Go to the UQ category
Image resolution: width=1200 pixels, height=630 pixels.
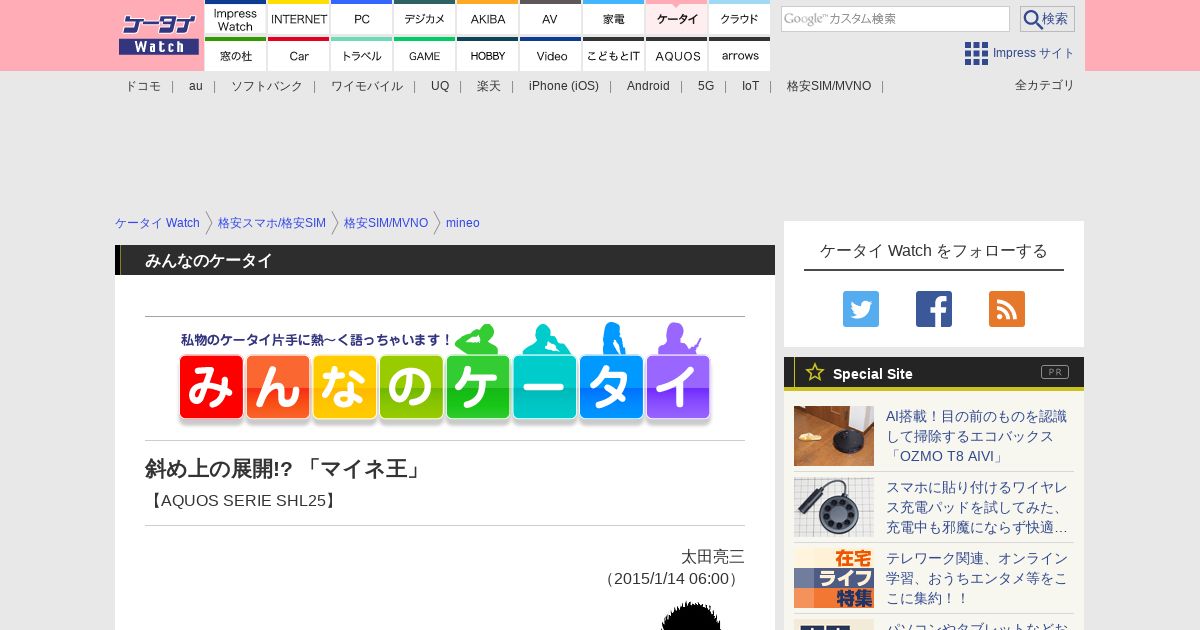click(x=440, y=86)
